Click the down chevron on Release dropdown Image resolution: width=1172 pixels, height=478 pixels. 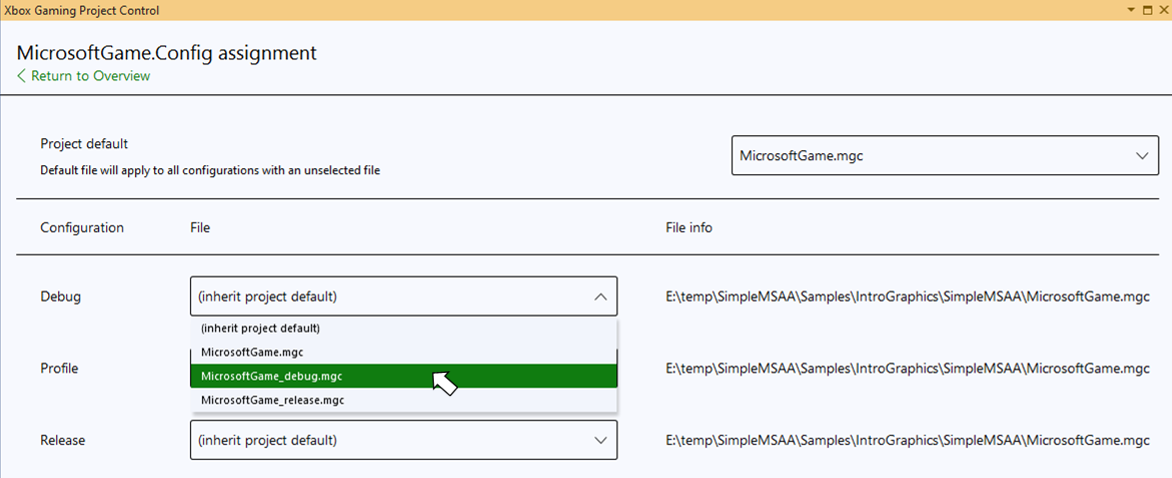tap(600, 440)
